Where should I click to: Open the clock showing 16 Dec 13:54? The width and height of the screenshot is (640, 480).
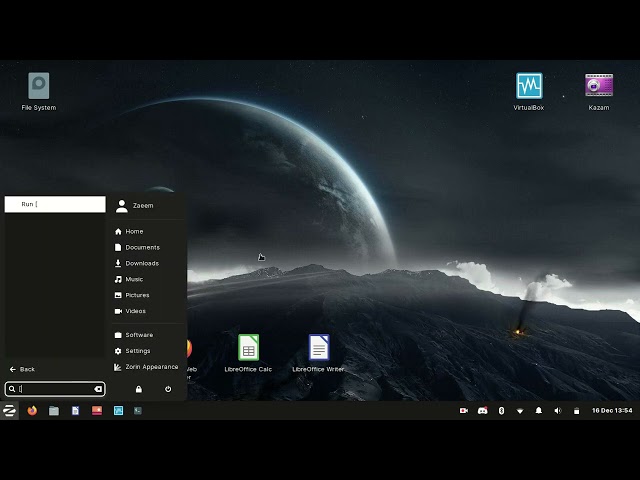(612, 411)
